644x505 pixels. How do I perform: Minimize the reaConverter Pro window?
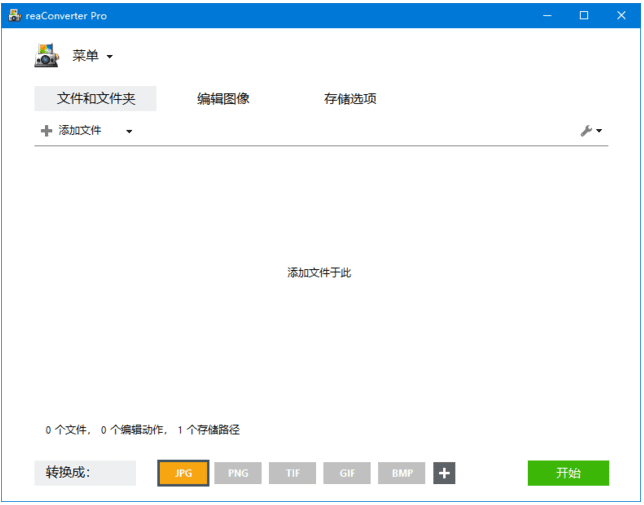(x=547, y=16)
